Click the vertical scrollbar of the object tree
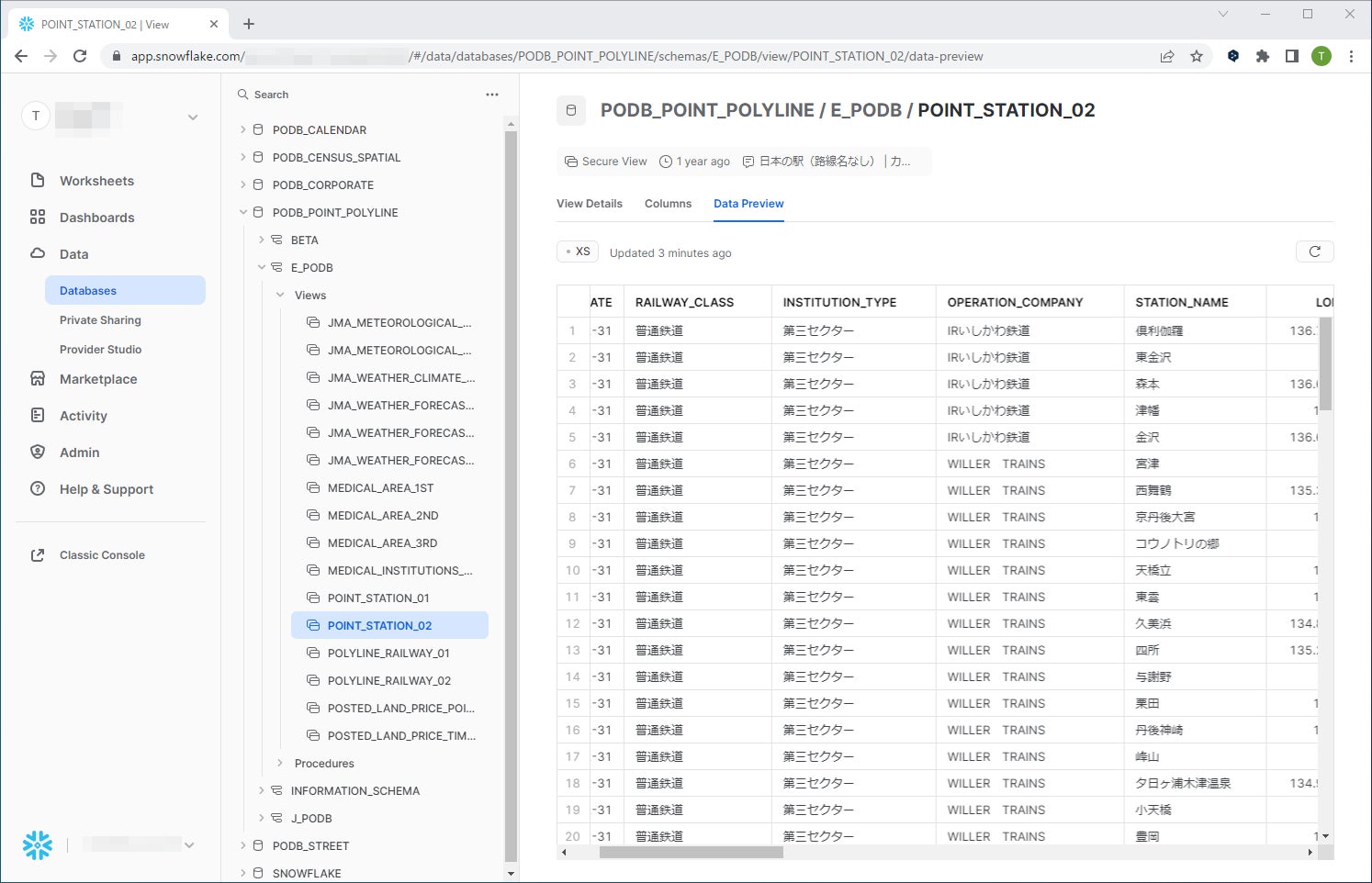This screenshot has height=883, width=1372. [512, 496]
